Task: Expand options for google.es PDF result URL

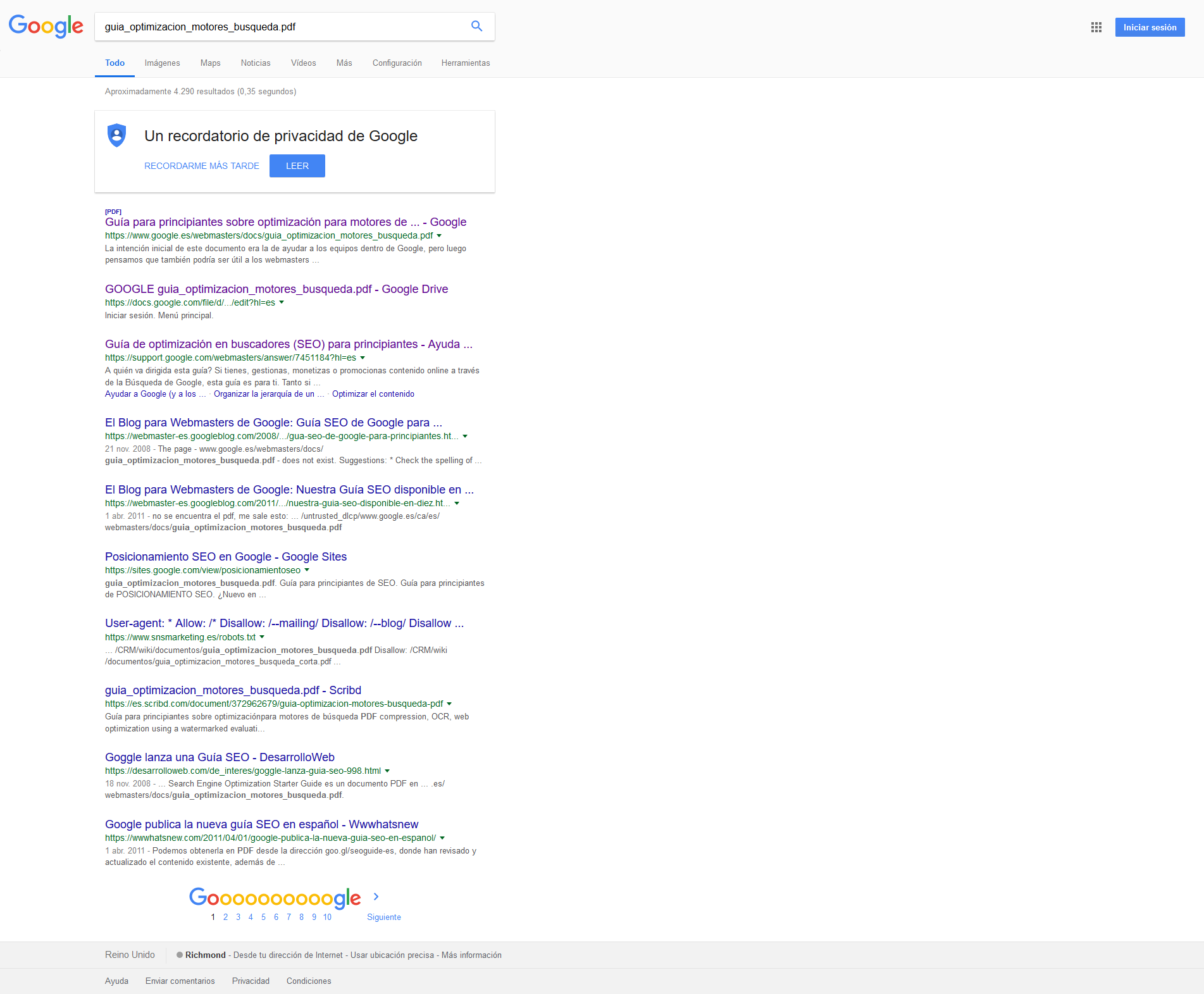Action: 439,235
